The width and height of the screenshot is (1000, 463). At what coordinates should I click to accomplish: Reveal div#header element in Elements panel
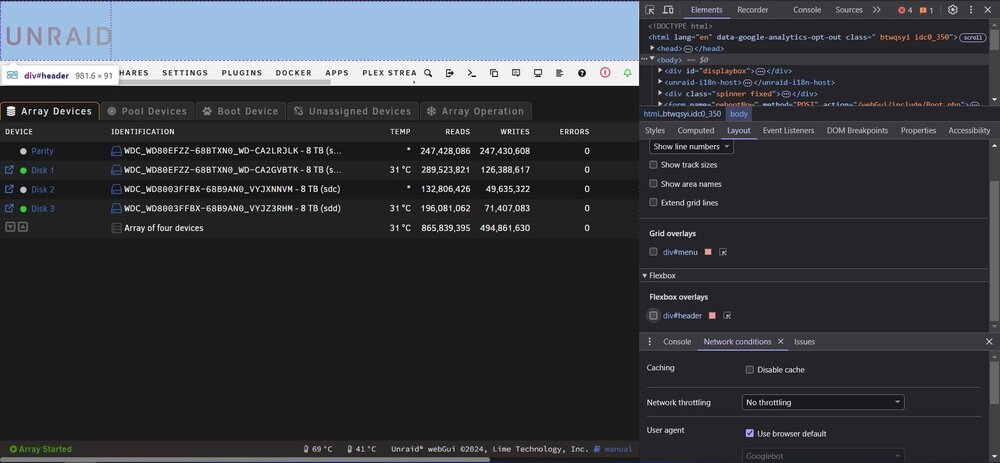coord(726,316)
